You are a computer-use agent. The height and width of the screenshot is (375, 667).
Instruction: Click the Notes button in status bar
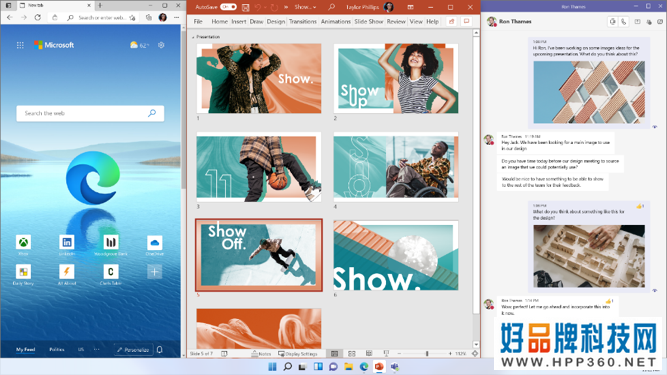[x=261, y=353]
